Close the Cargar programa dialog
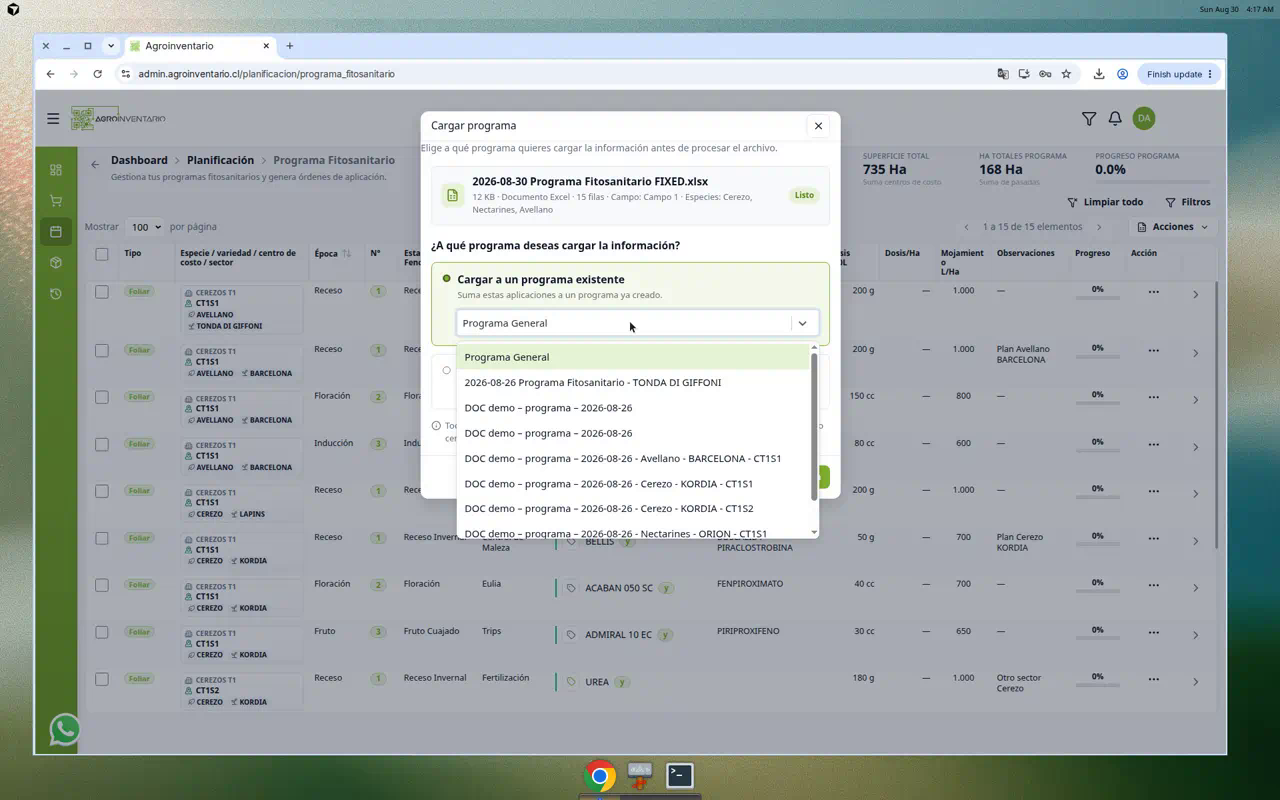The image size is (1280, 800). (x=818, y=126)
